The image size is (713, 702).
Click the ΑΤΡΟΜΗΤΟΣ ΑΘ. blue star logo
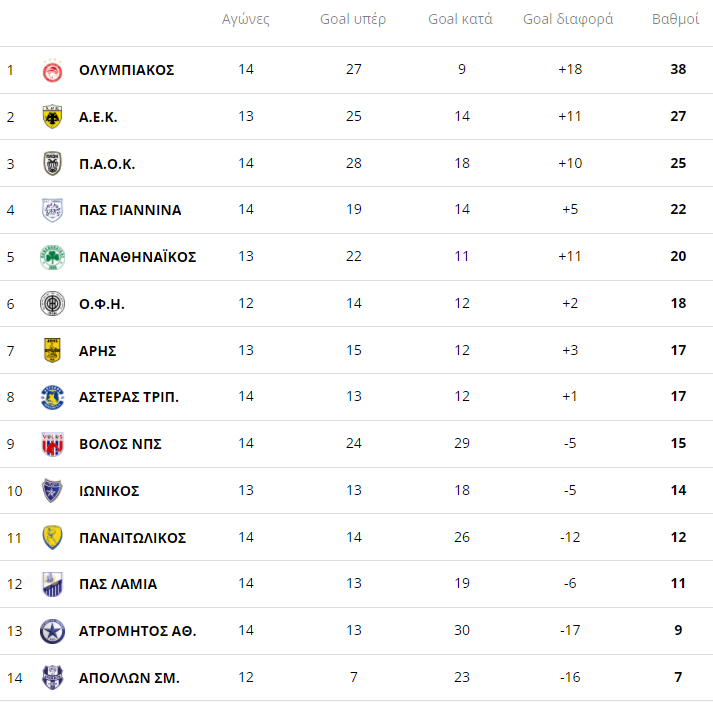click(52, 631)
